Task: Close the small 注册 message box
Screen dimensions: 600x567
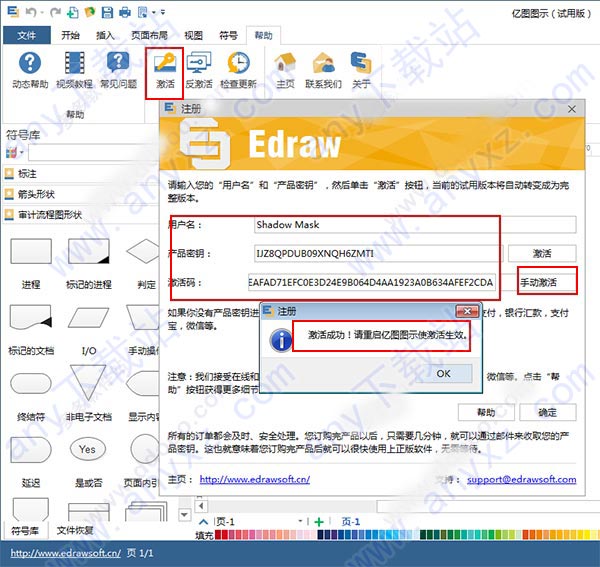Action: point(467,311)
